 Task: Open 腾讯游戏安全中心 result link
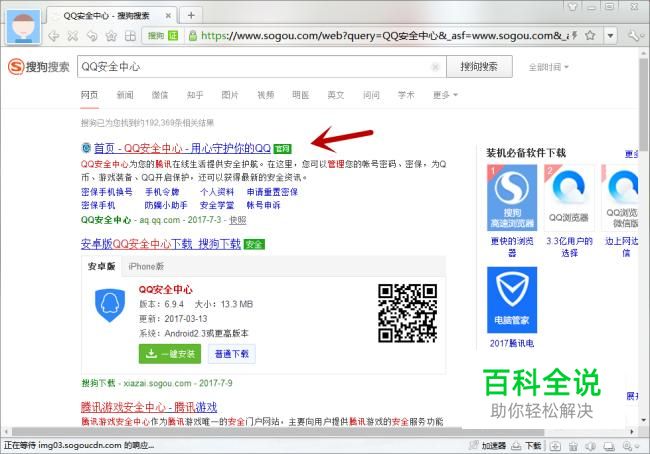(149, 407)
